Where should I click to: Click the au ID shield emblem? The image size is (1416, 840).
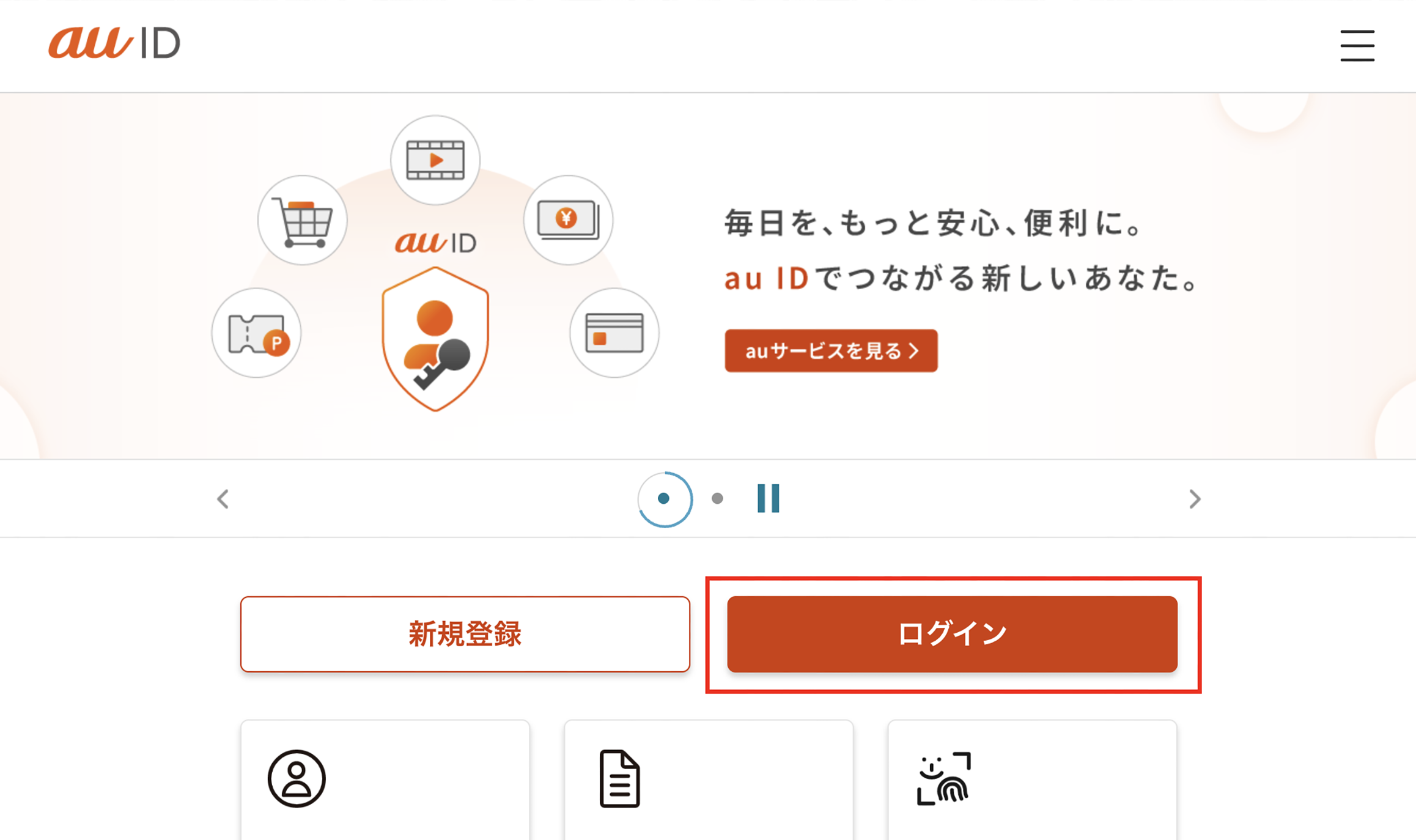point(435,339)
